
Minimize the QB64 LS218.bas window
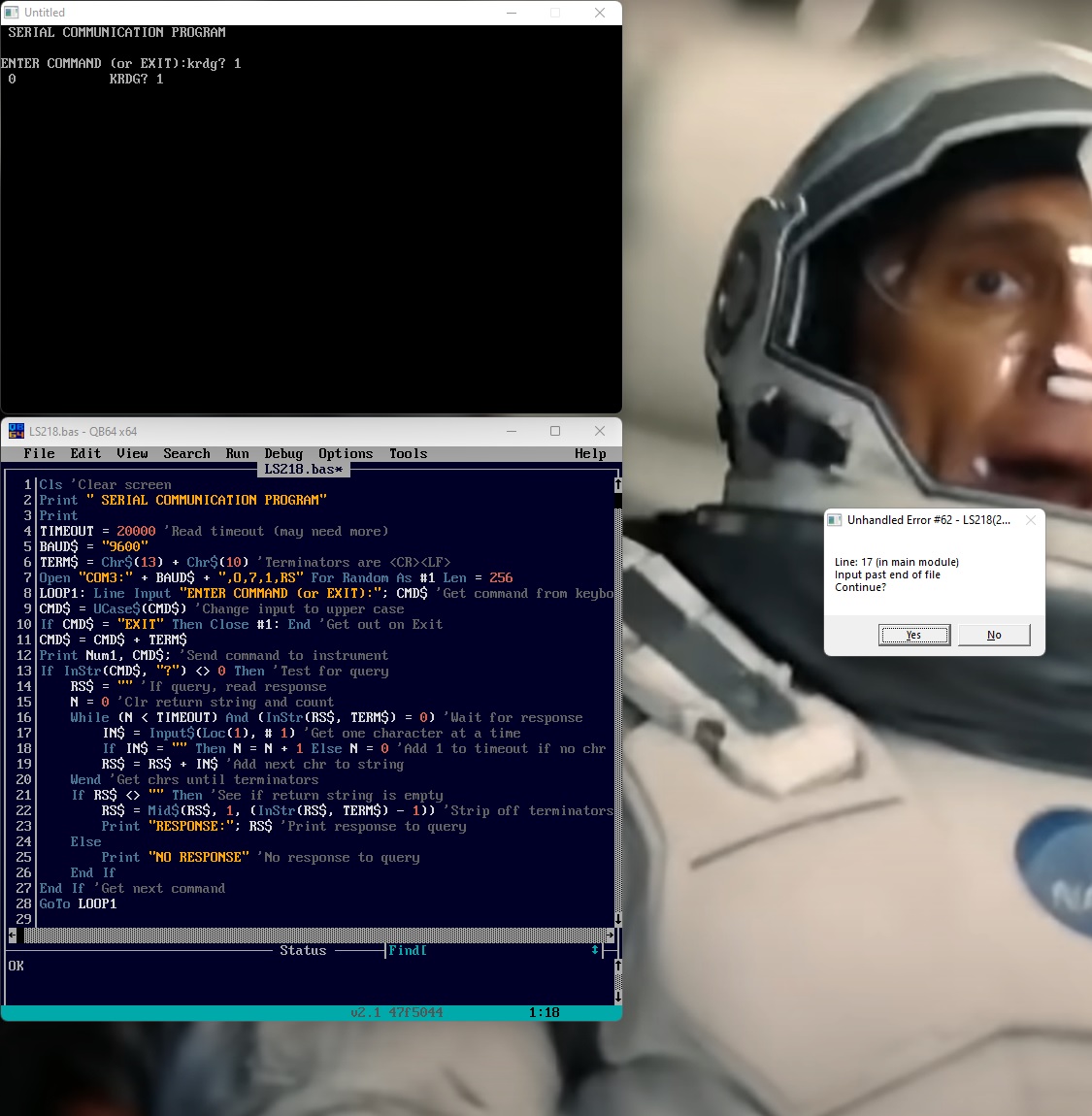[512, 431]
